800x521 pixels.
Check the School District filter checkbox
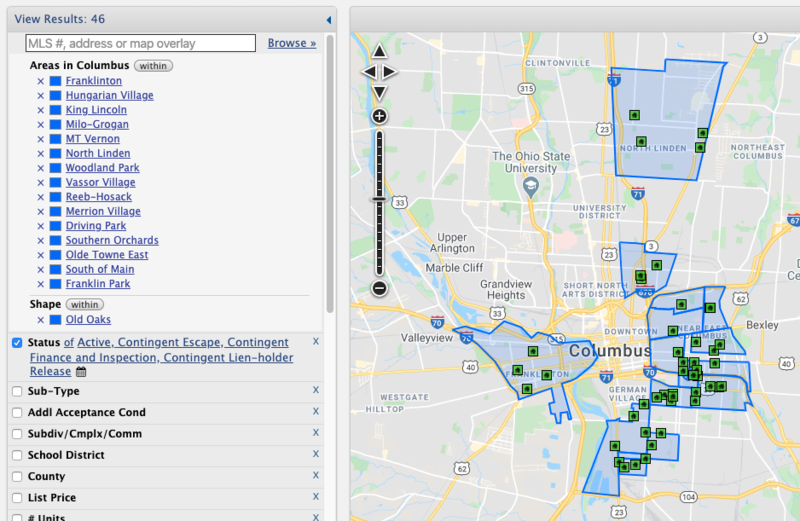17,456
